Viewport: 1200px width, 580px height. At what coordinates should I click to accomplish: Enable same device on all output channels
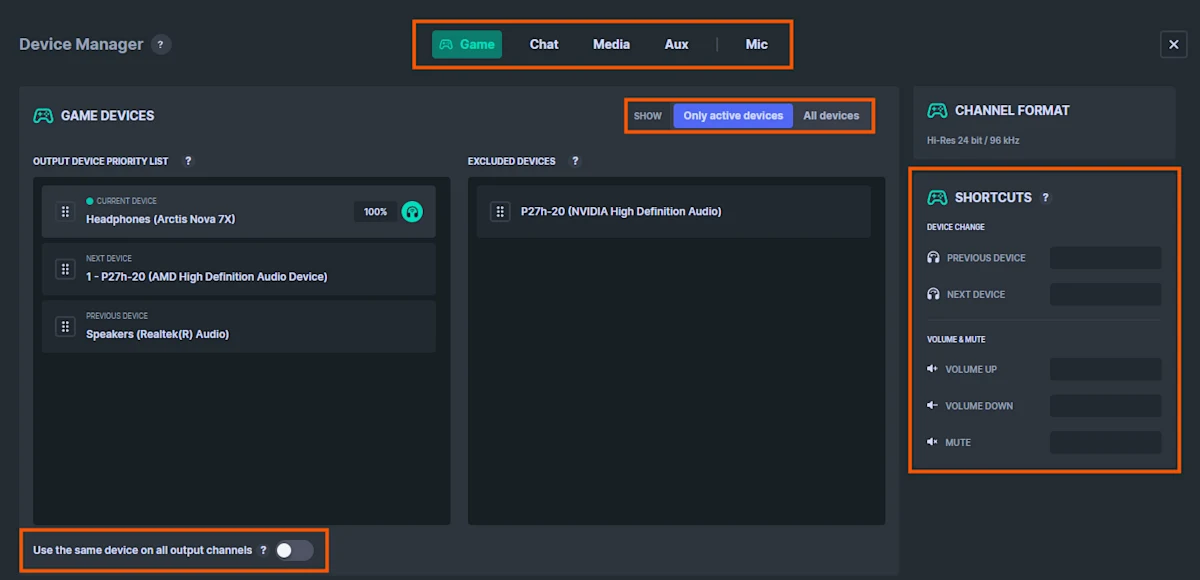293,550
